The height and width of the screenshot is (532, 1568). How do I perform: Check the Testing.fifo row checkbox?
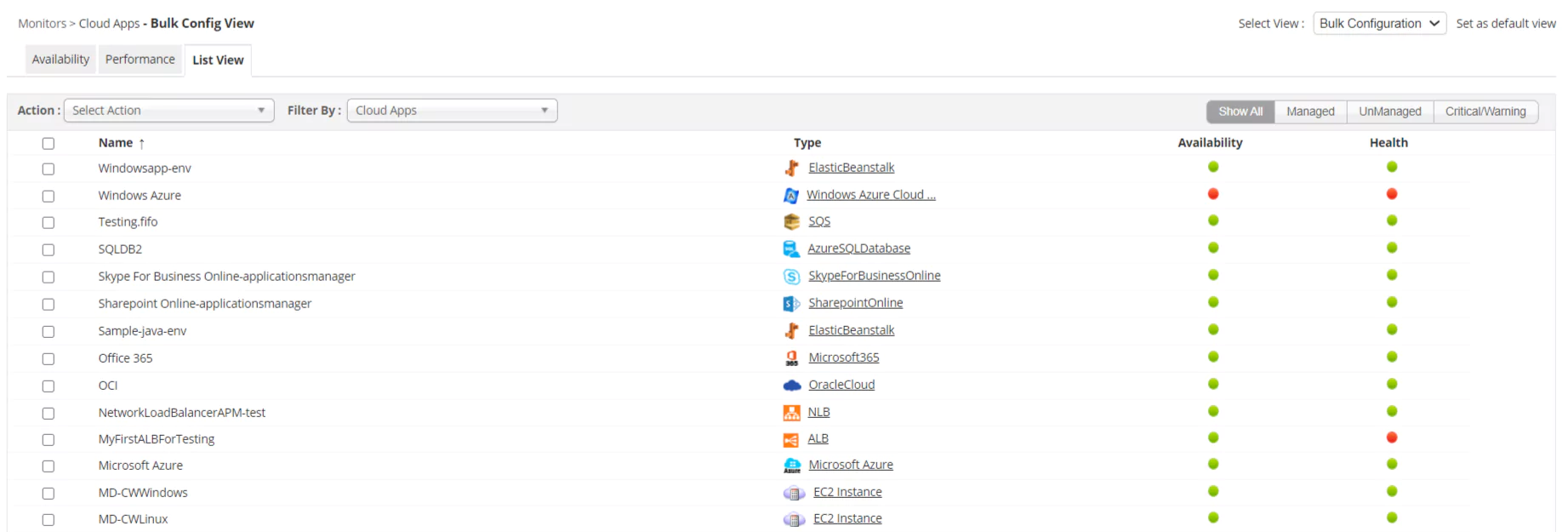[48, 223]
